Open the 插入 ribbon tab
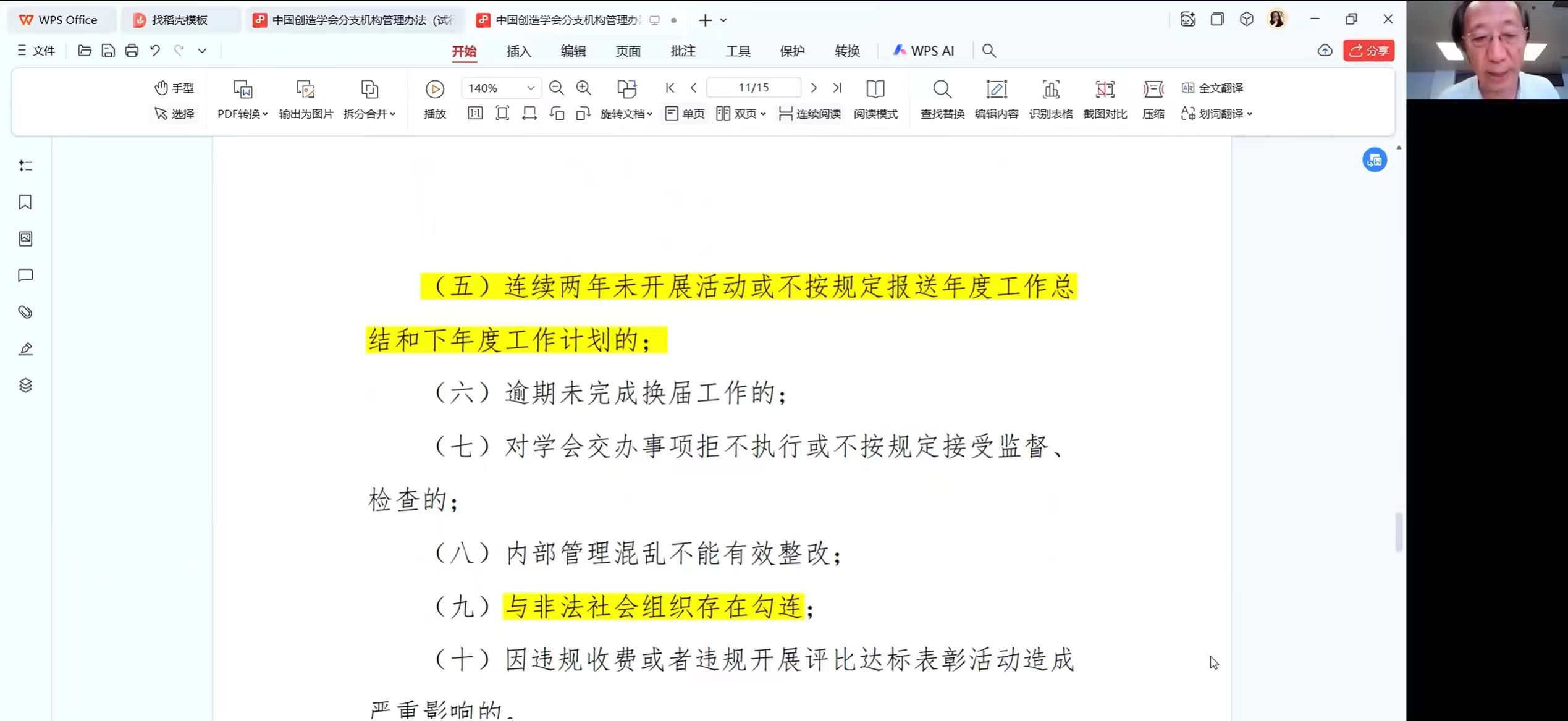 518,51
